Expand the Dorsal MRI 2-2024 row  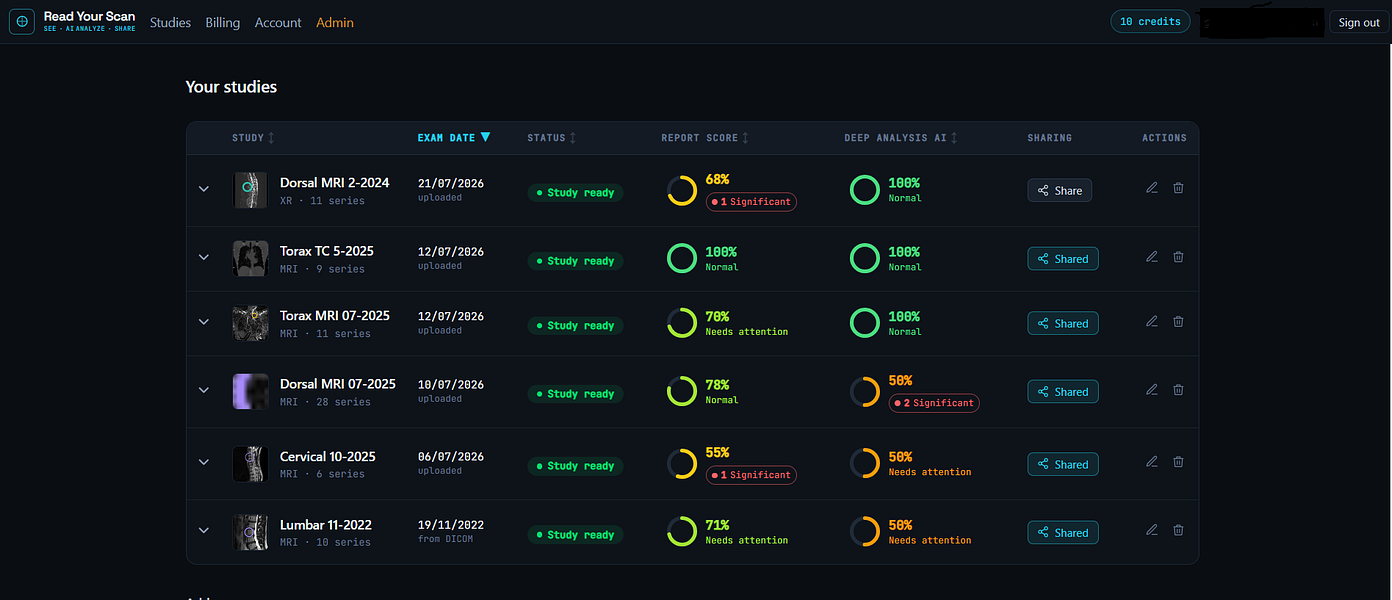tap(204, 189)
